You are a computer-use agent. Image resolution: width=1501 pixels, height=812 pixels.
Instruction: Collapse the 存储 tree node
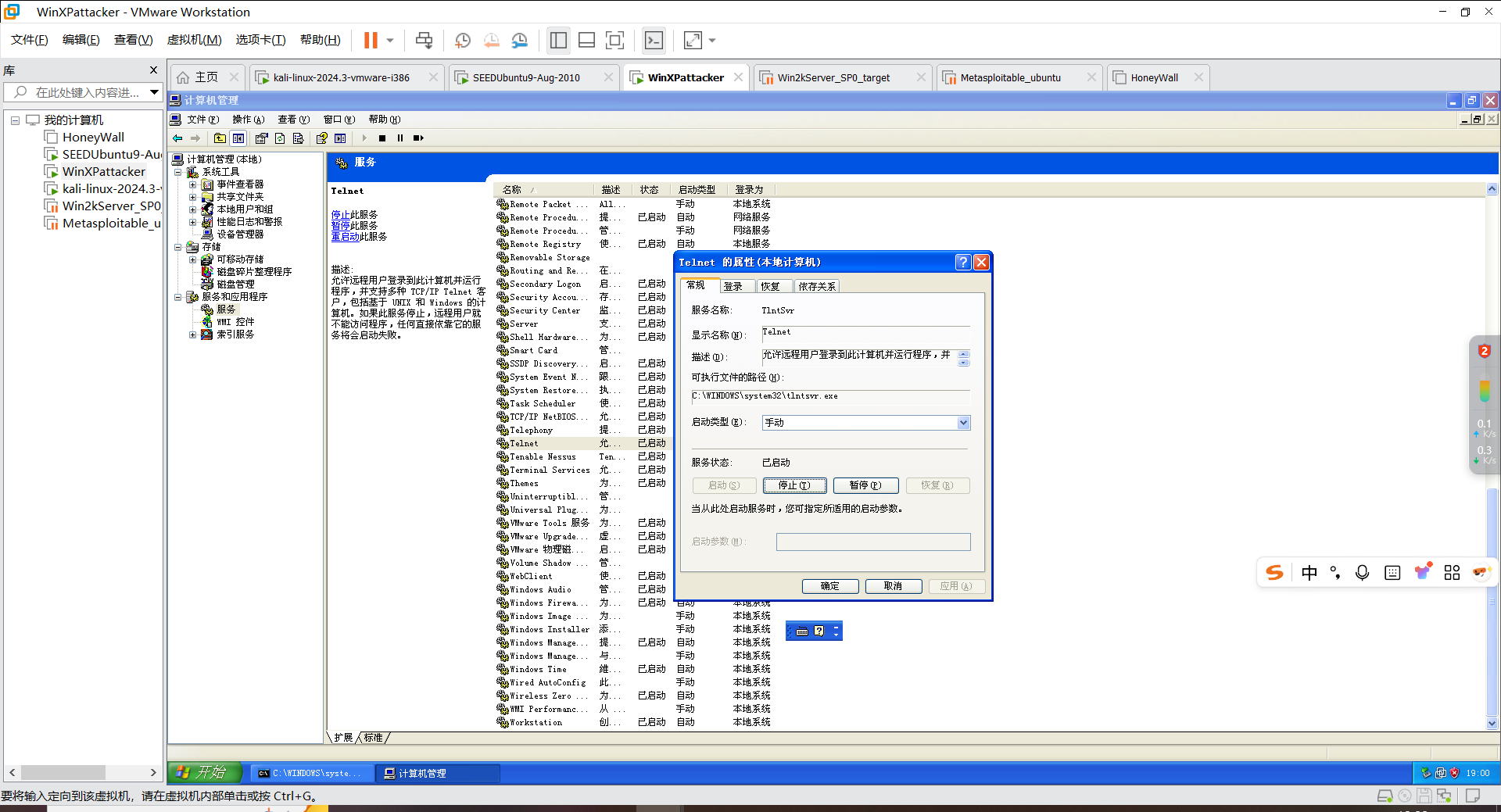177,247
